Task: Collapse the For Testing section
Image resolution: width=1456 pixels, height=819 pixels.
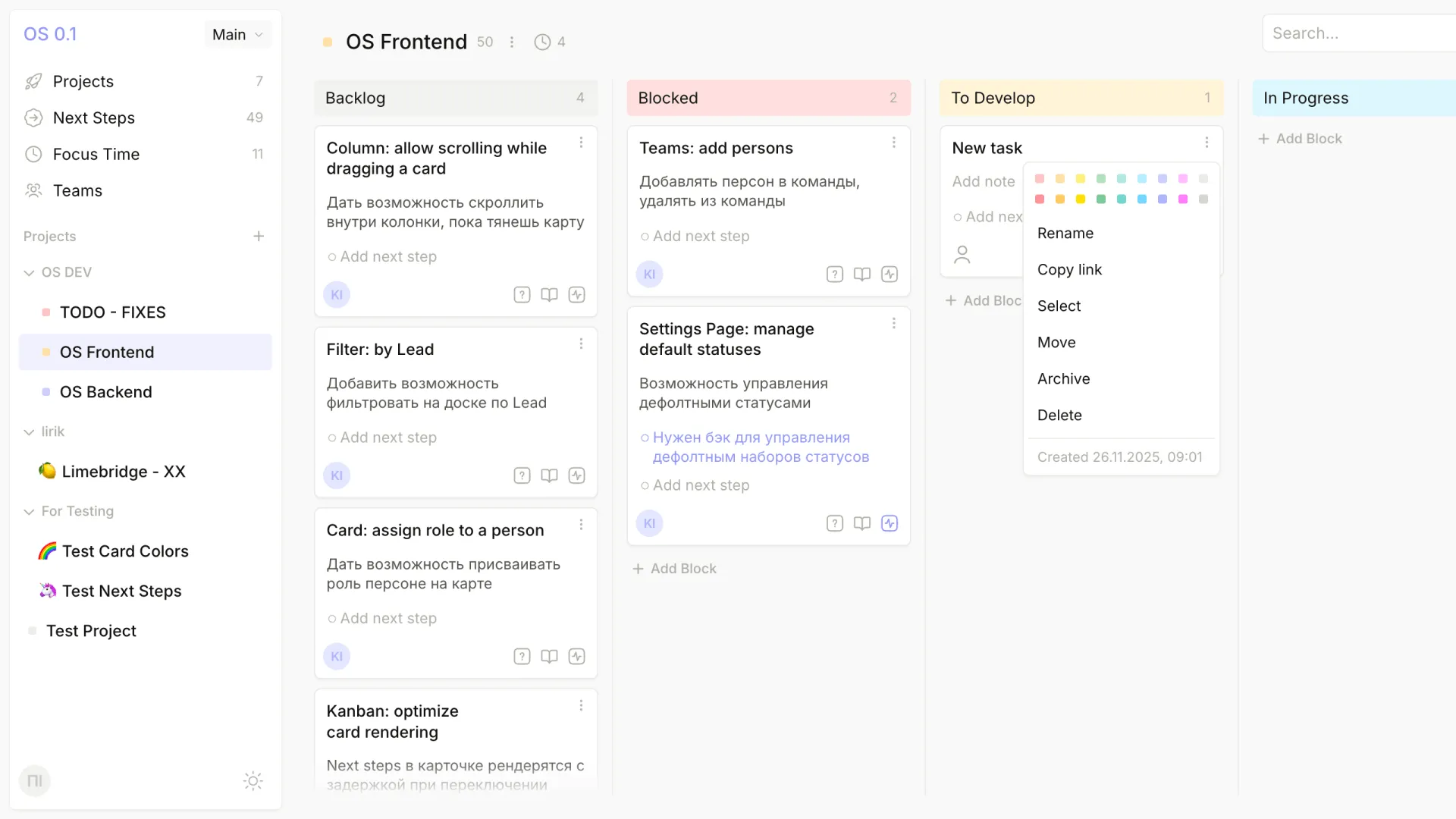Action: (29, 511)
